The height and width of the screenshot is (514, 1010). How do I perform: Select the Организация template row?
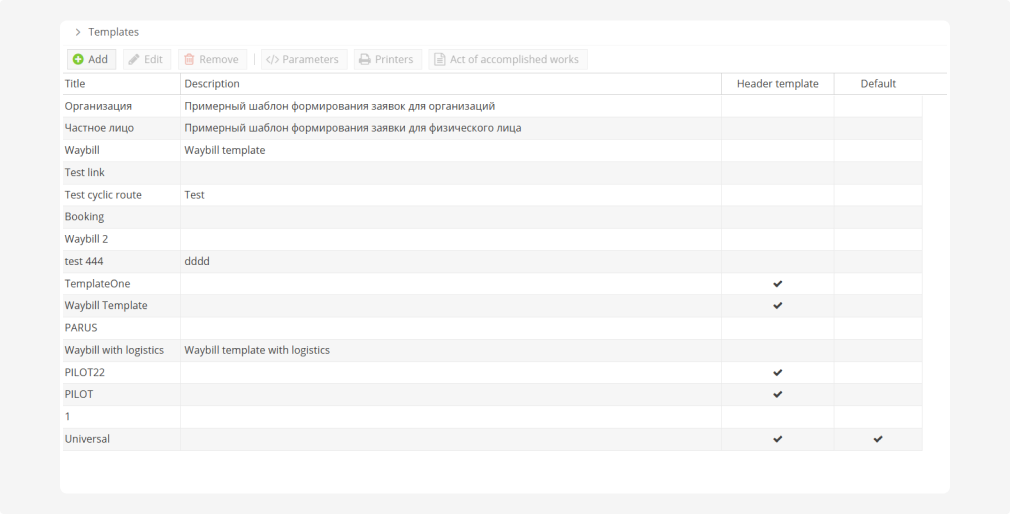coord(98,106)
